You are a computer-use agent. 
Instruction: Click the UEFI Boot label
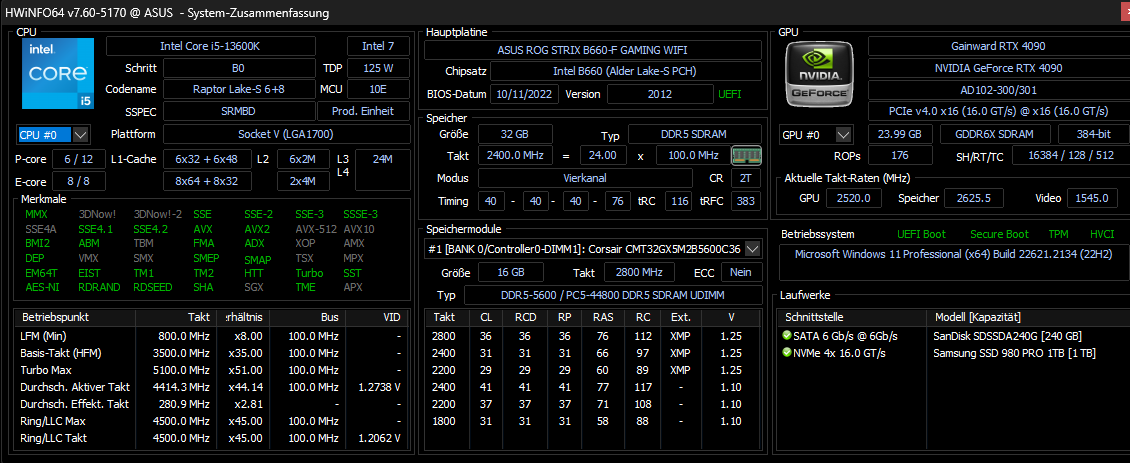(x=921, y=234)
